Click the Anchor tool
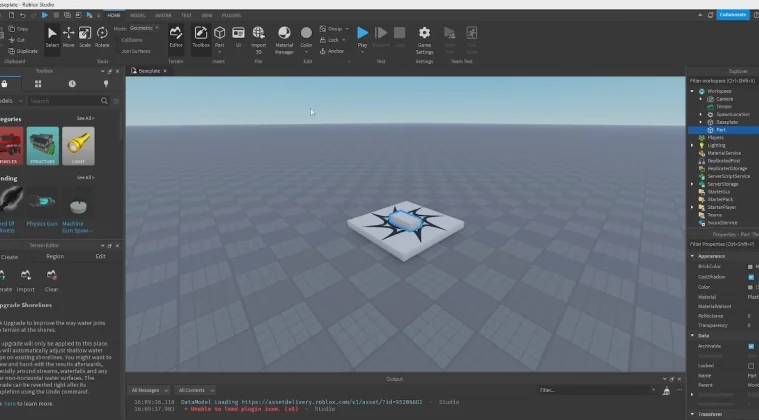This screenshot has width=759, height=420. click(x=332, y=51)
